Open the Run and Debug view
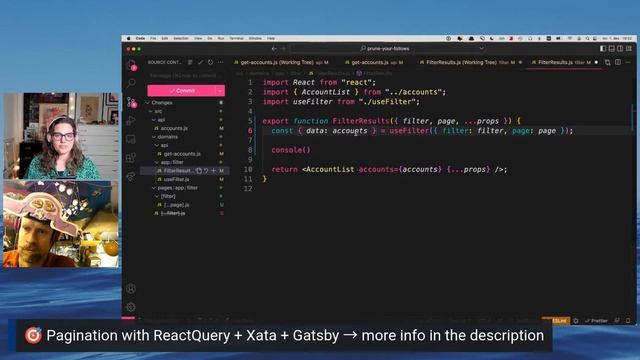The height and width of the screenshot is (360, 640). coord(131,120)
